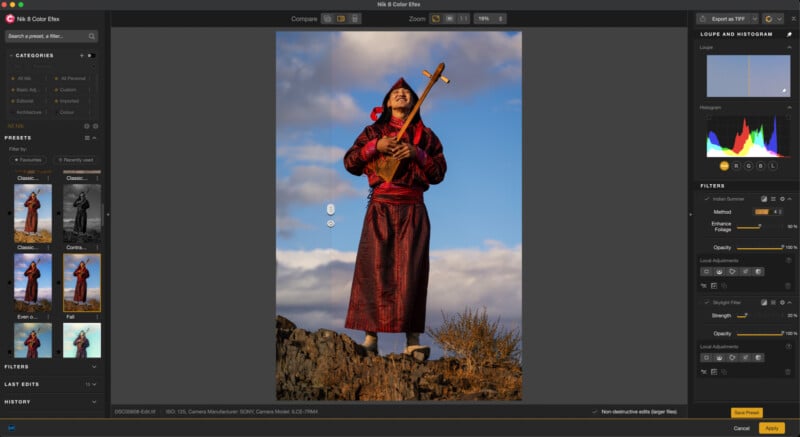Select the zoom-to-fit icon
This screenshot has height=437, width=800.
tap(435, 18)
